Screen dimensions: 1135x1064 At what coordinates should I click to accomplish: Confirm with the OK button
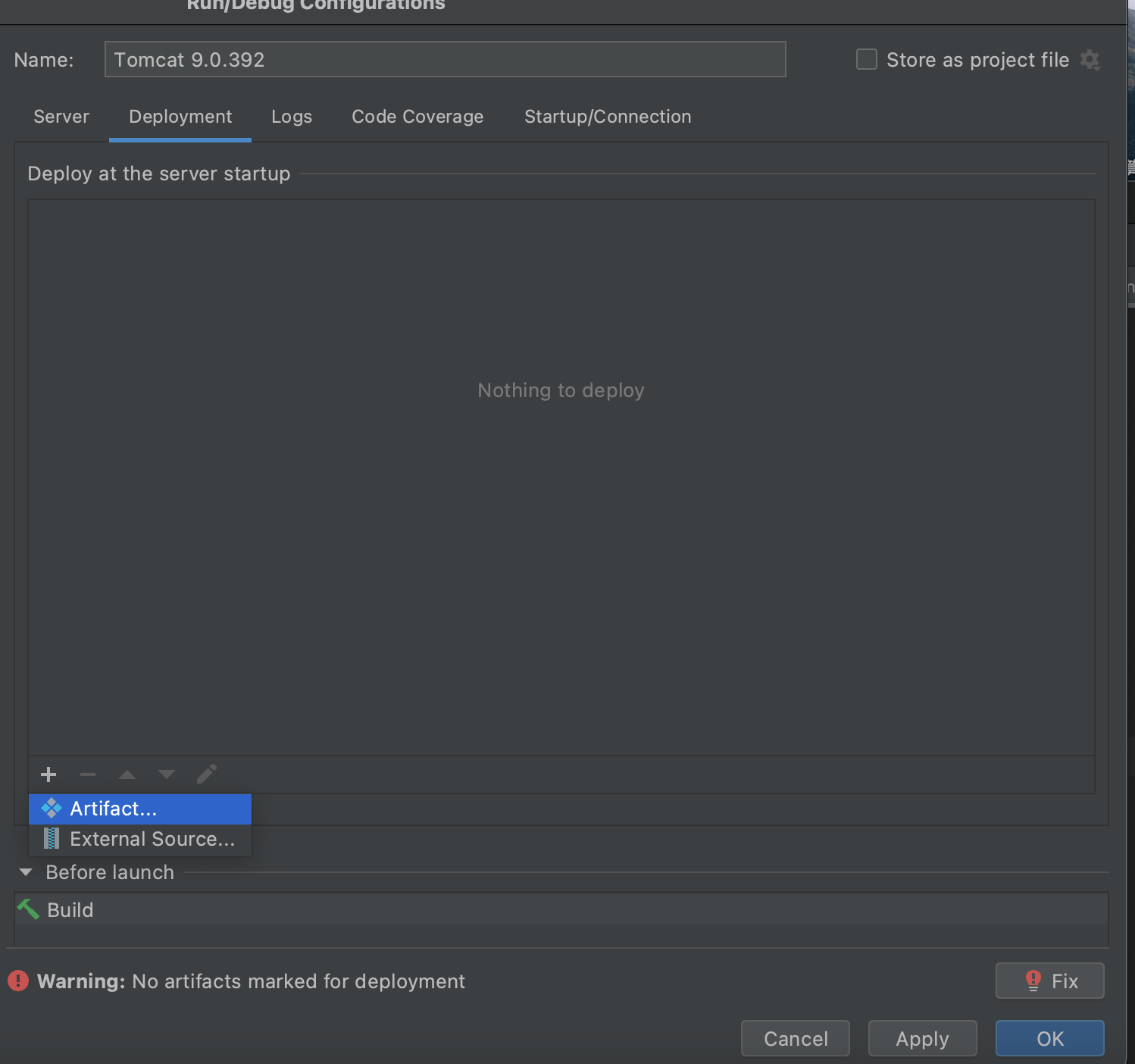(1050, 1038)
